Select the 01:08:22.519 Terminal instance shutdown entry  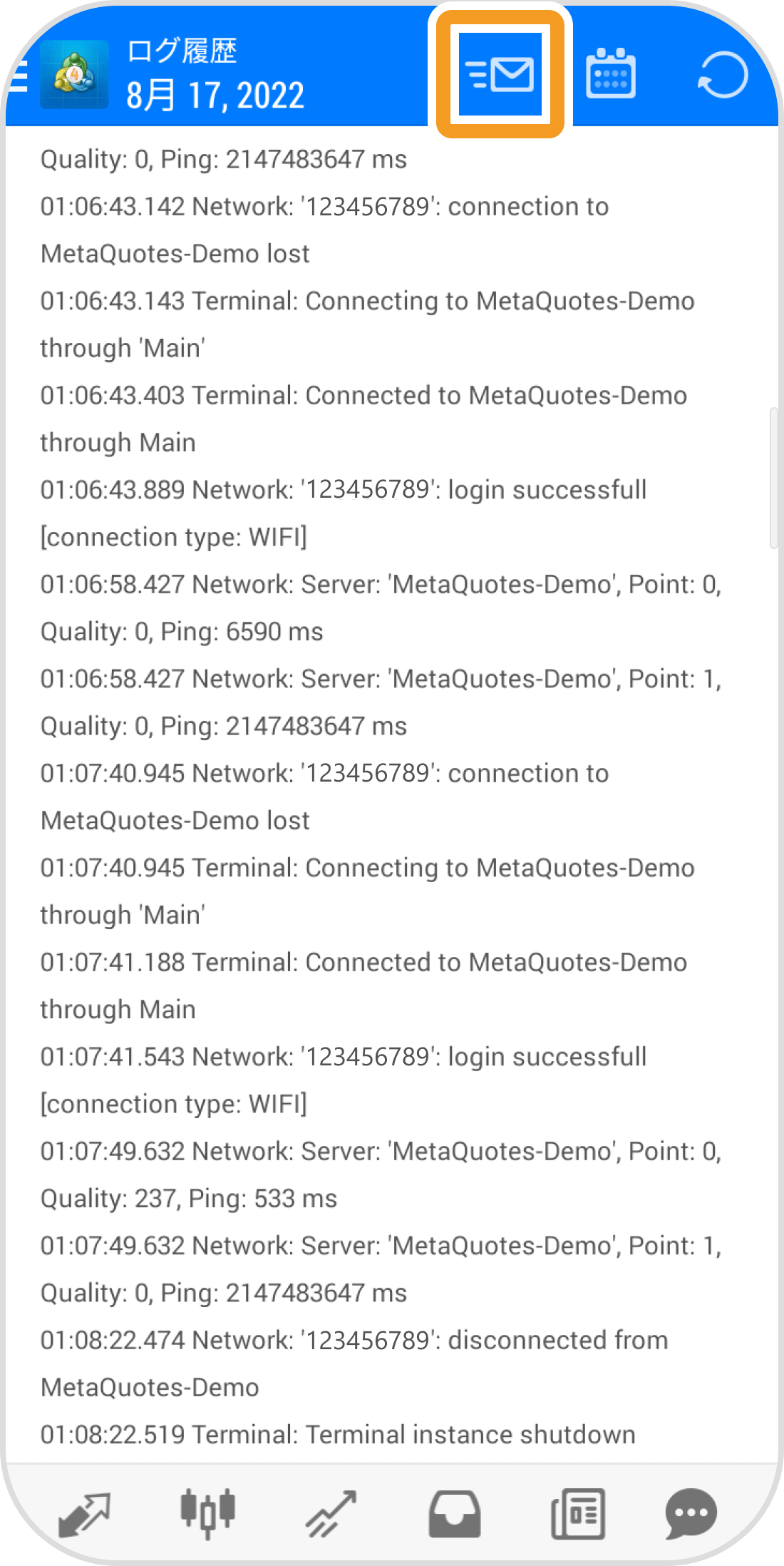[338, 1434]
